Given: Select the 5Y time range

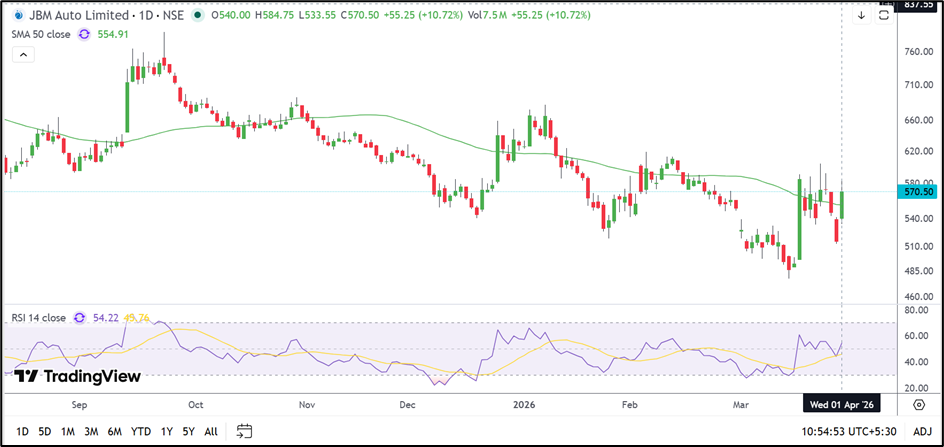Looking at the screenshot, I should 188,431.
